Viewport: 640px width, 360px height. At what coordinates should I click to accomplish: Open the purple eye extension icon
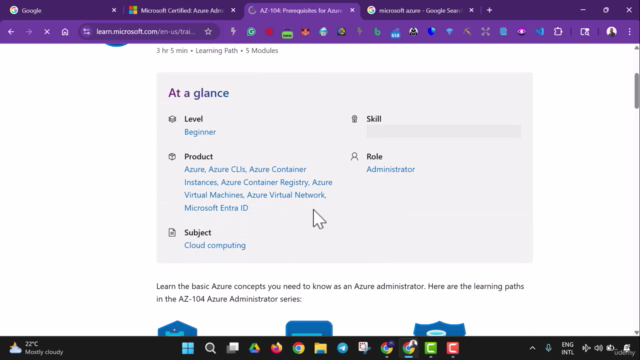(x=521, y=31)
